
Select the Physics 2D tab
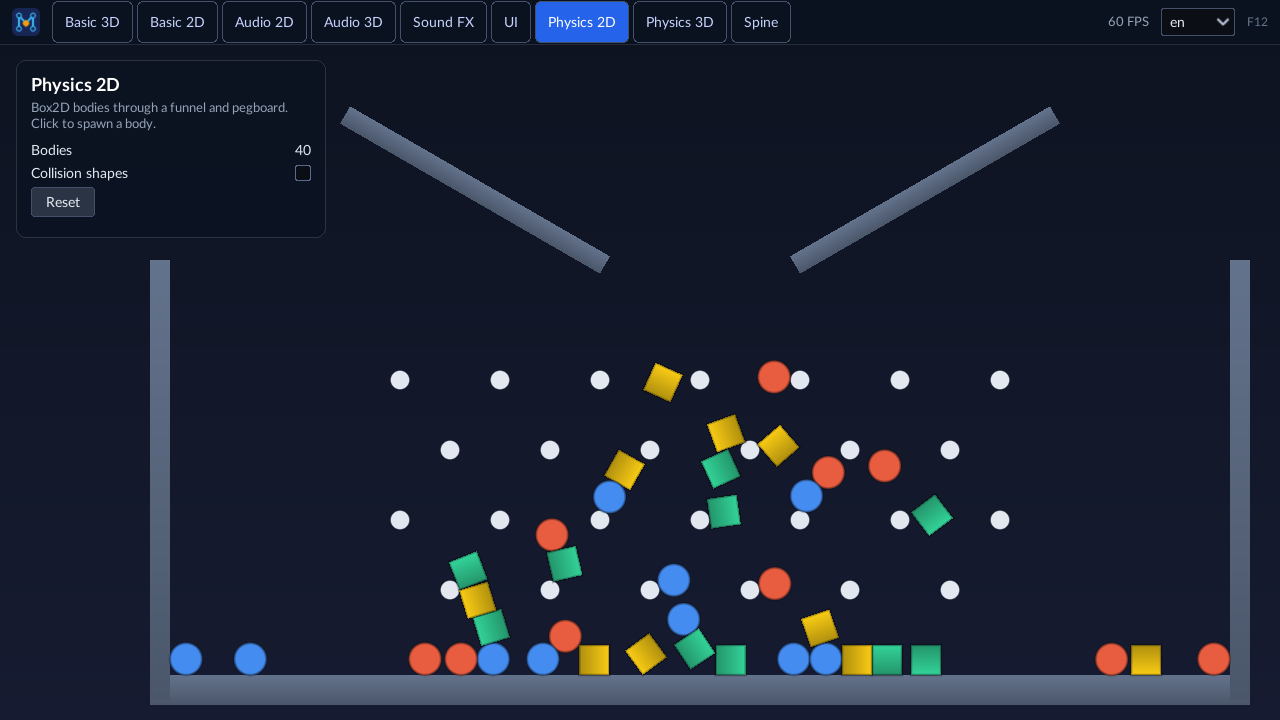582,22
